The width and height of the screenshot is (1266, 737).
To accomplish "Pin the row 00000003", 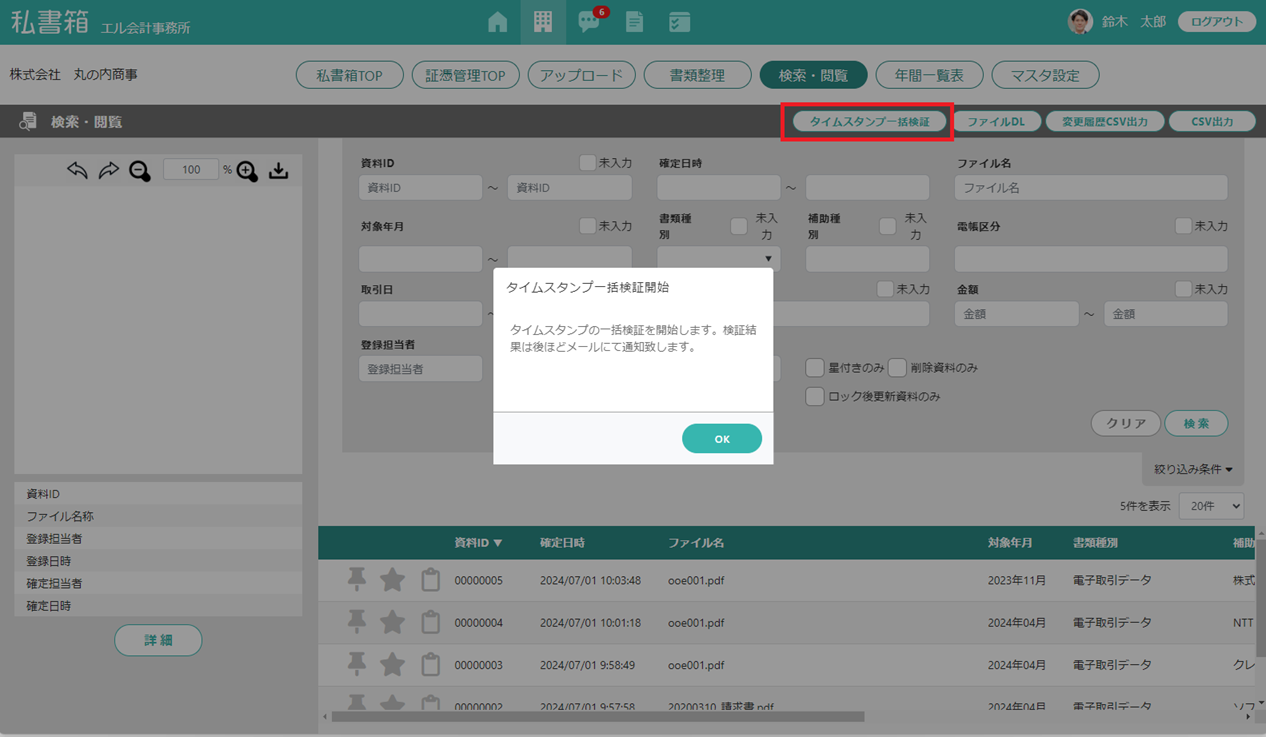I will click(356, 664).
